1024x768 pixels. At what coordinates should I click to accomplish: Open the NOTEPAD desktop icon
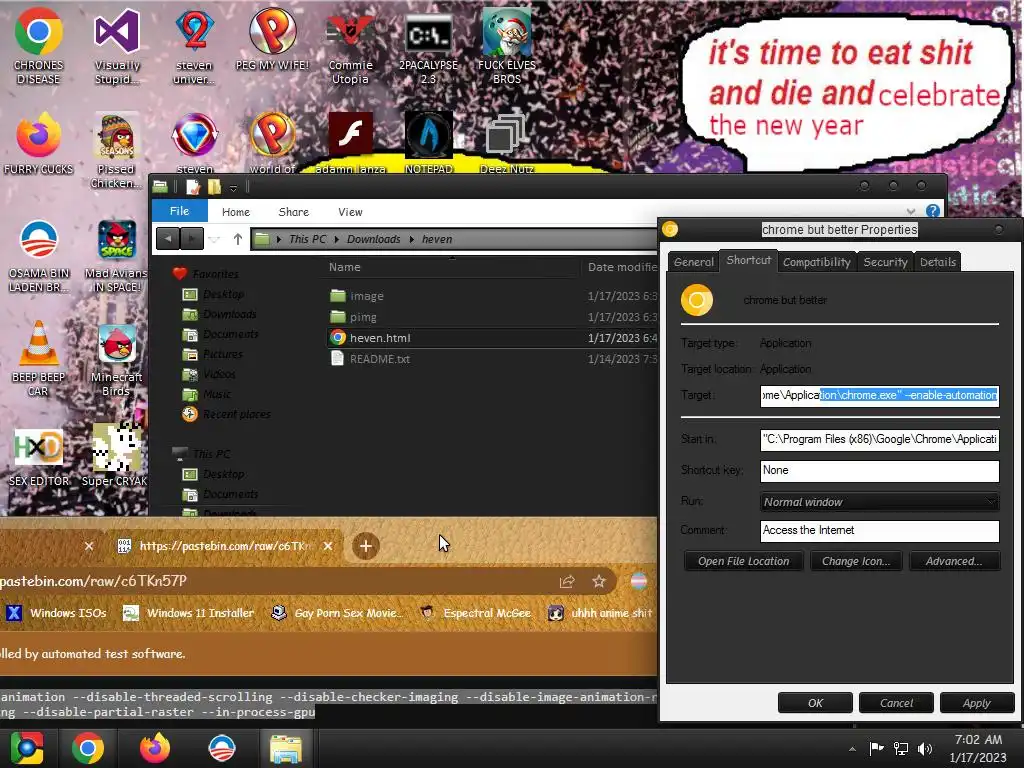tap(428, 142)
